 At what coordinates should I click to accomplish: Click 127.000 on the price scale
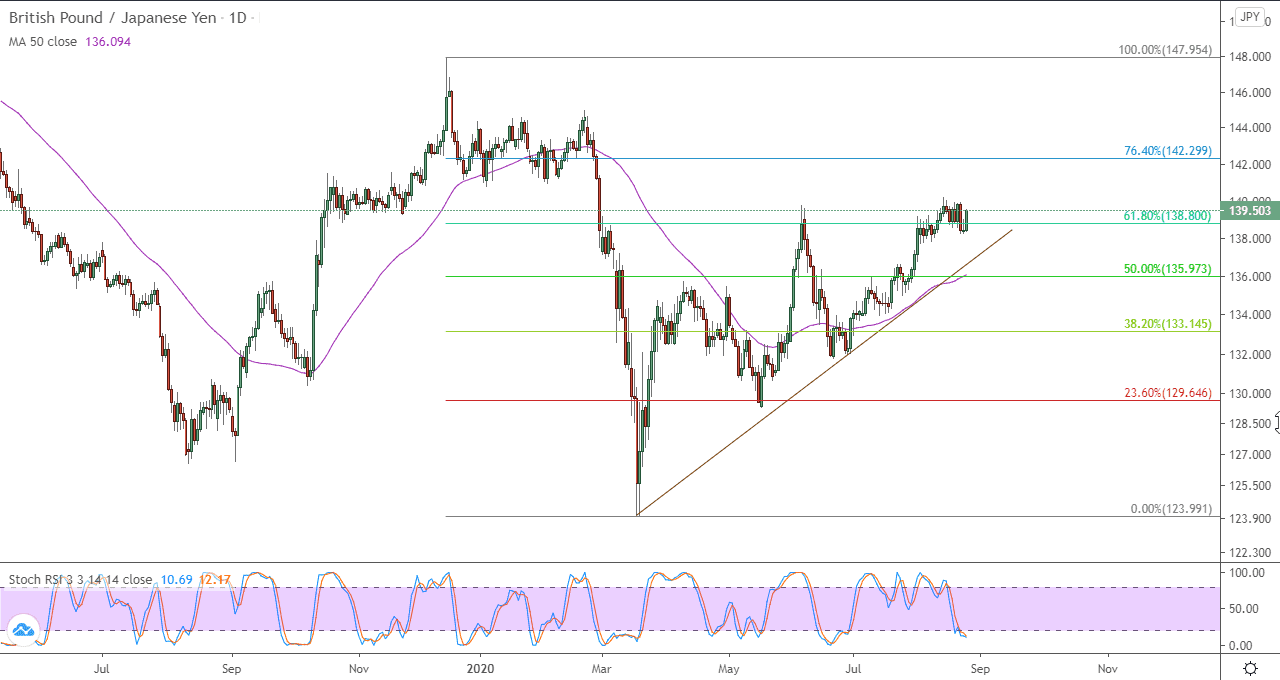1249,455
